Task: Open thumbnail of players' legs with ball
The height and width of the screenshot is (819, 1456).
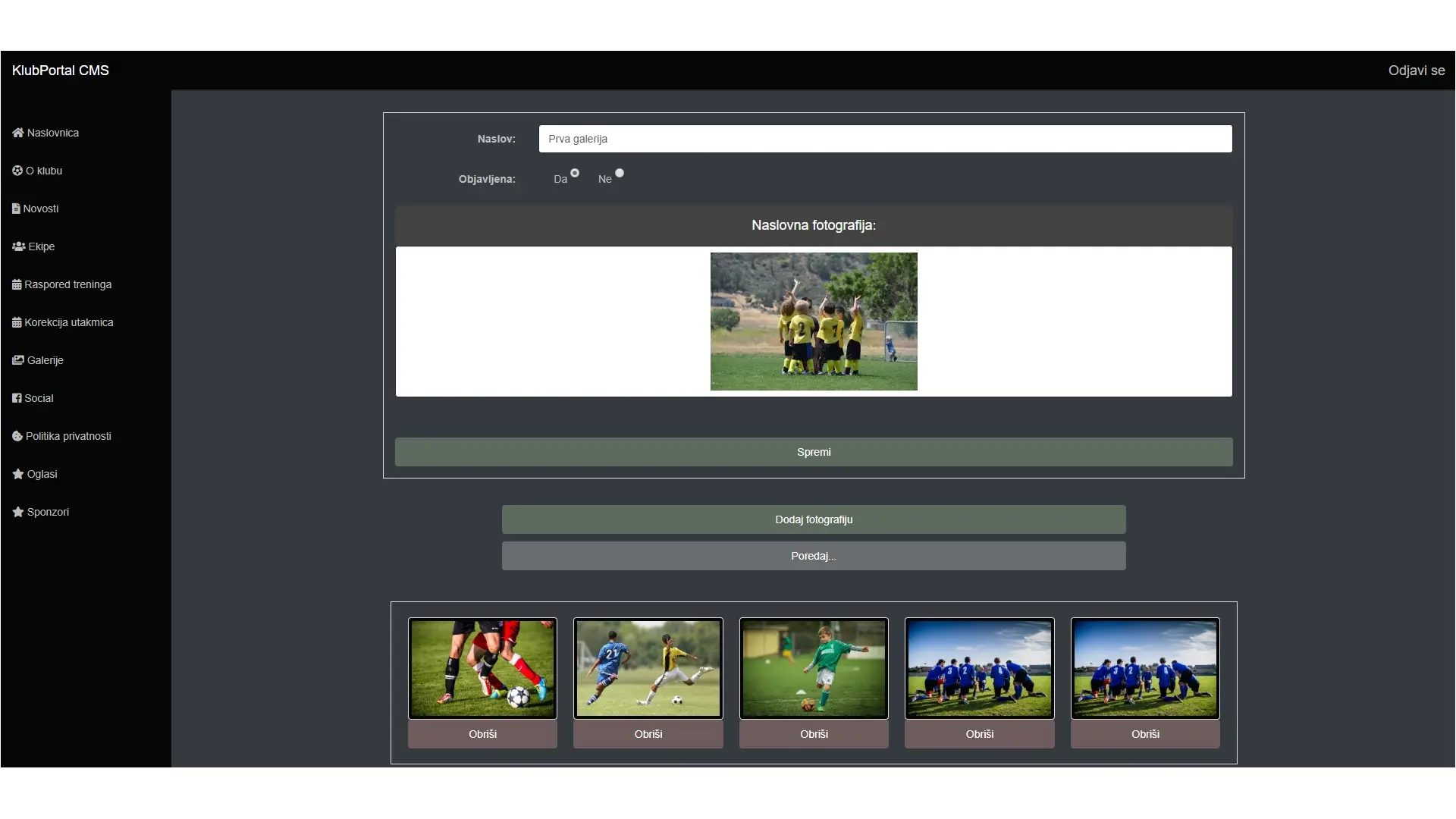Action: tap(482, 668)
